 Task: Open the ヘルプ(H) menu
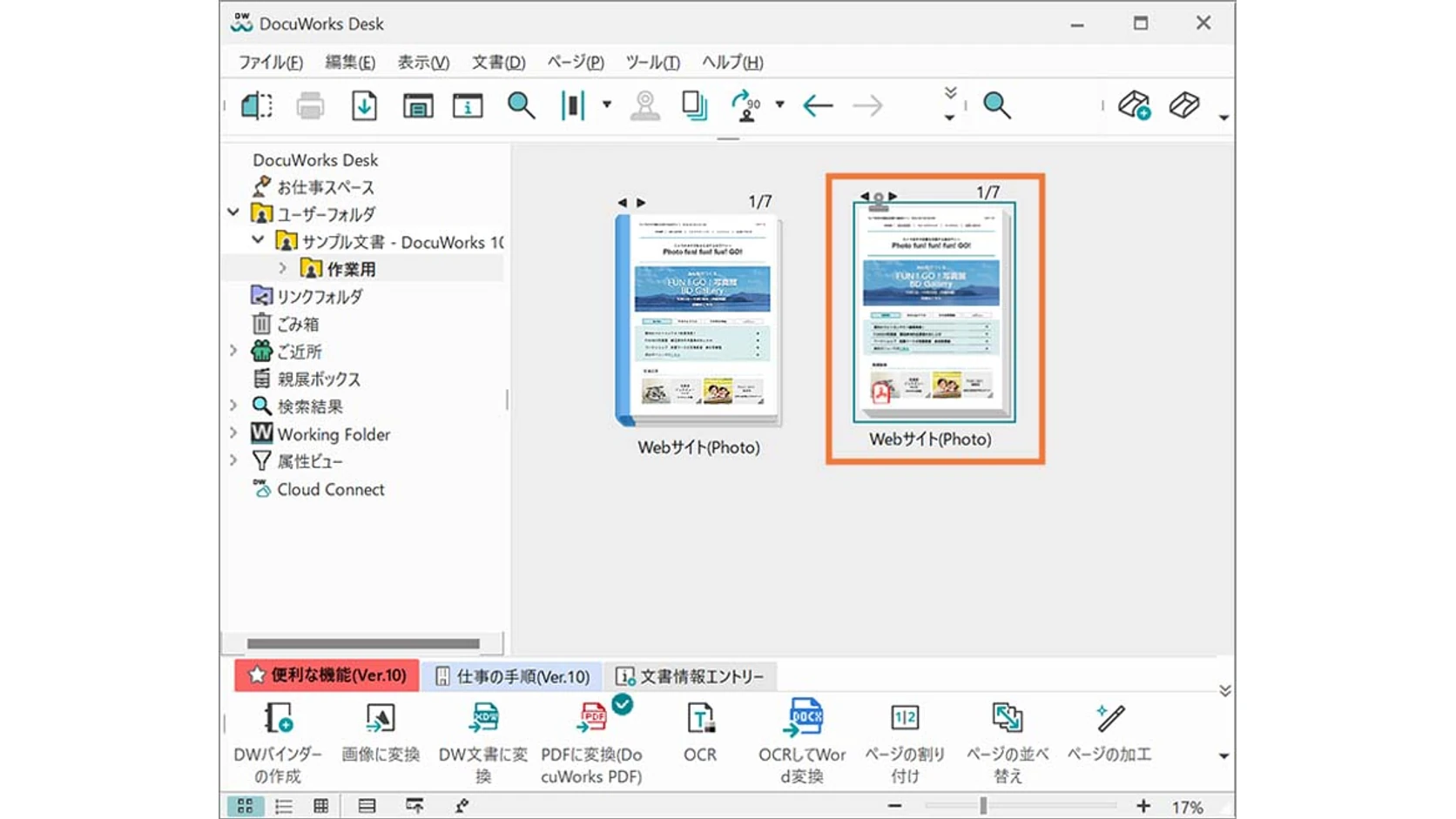point(732,62)
